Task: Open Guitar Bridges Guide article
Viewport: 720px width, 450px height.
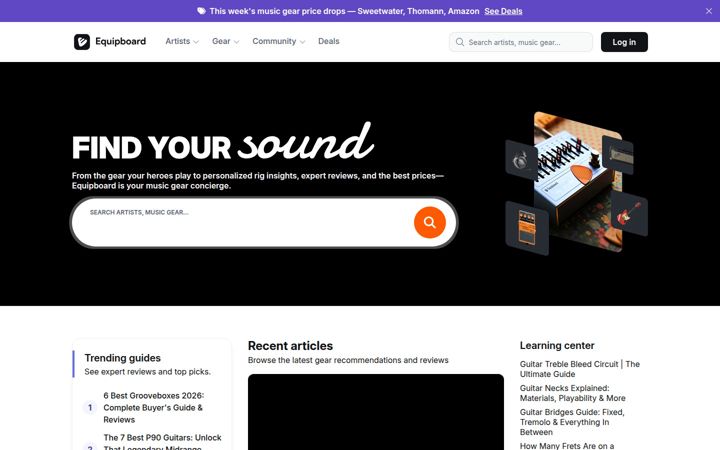Action: 572,422
